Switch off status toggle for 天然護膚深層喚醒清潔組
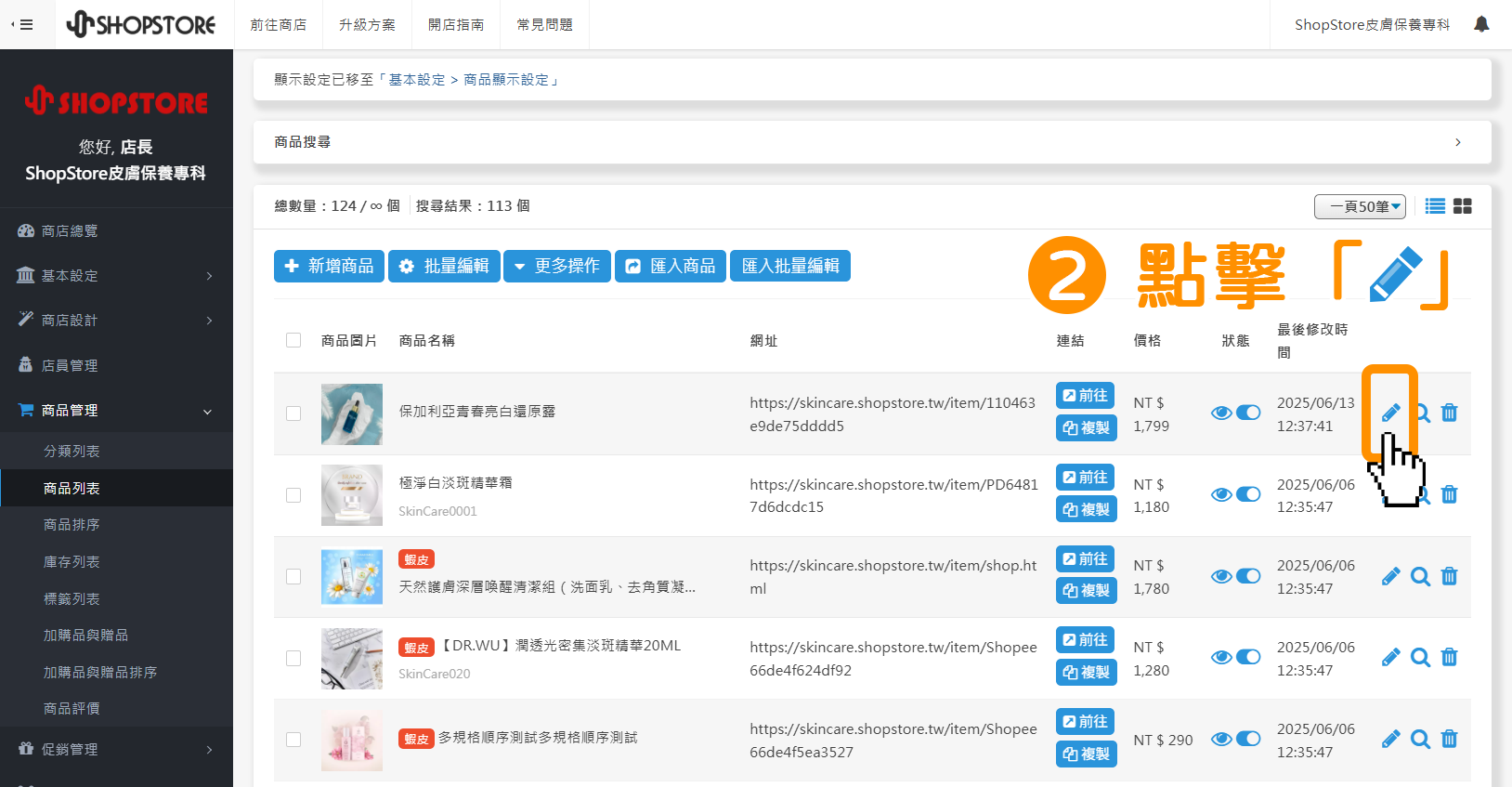This screenshot has height=787, width=1512. 1248,576
